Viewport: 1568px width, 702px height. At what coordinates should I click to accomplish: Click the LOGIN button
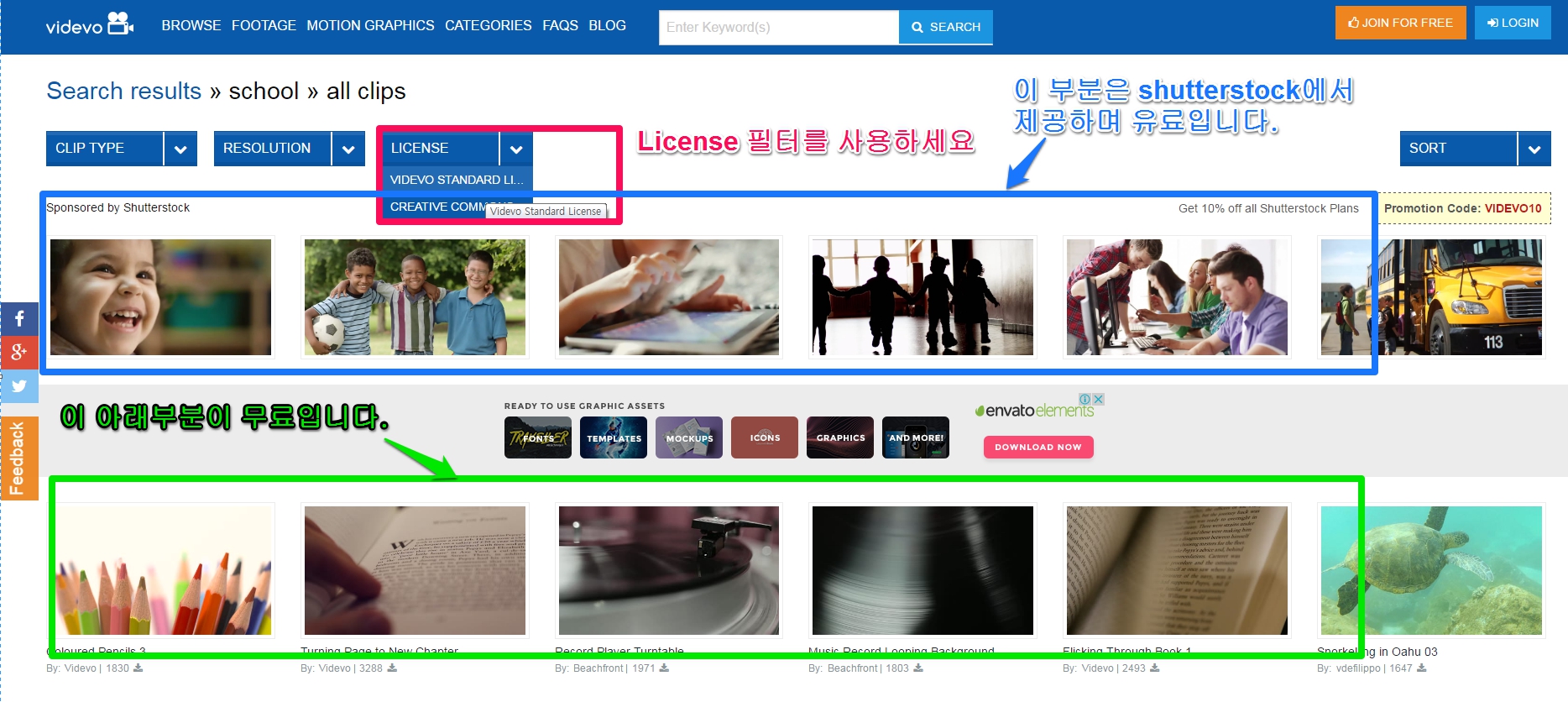pyautogui.click(x=1513, y=23)
